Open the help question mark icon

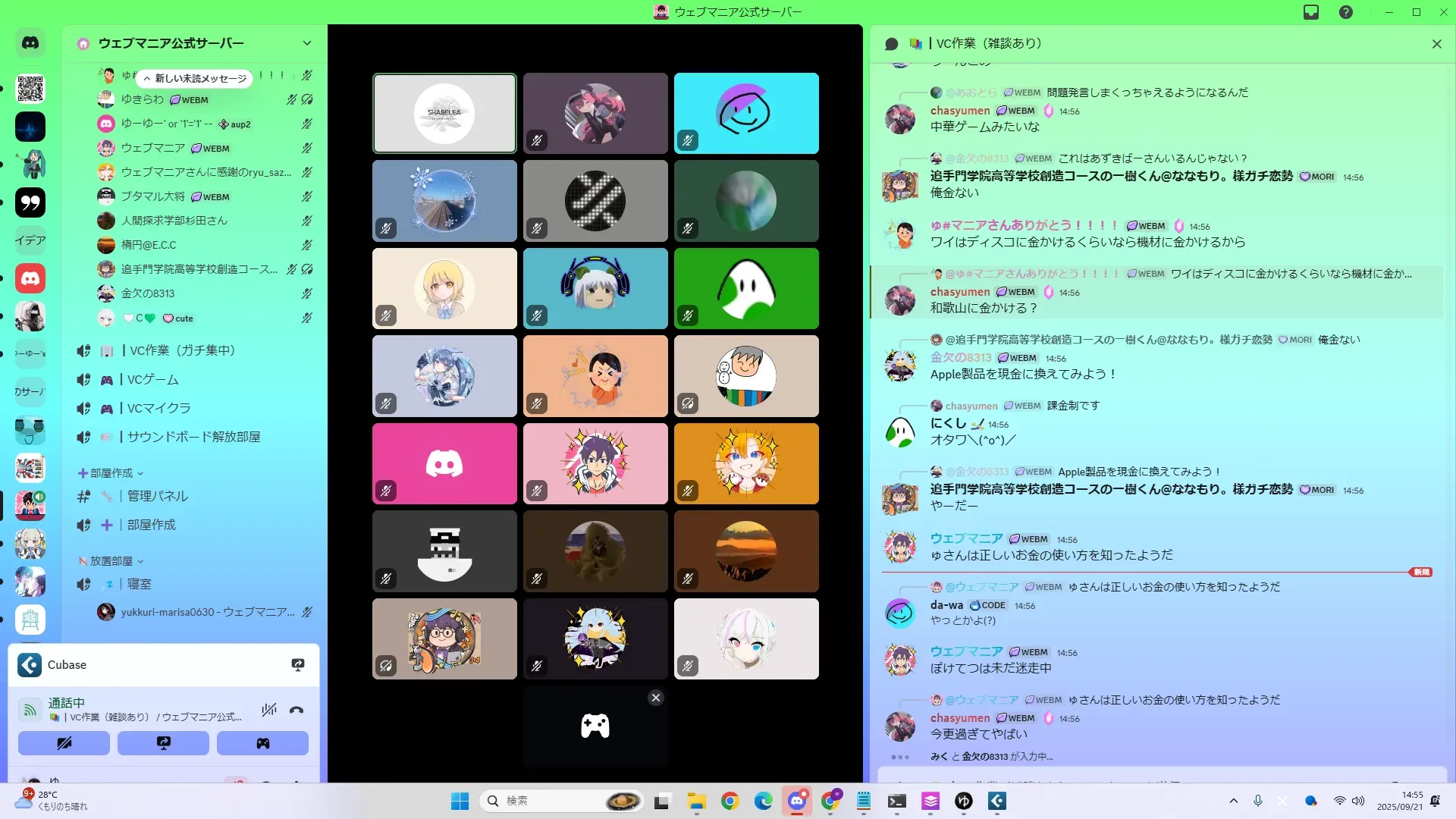[1345, 12]
